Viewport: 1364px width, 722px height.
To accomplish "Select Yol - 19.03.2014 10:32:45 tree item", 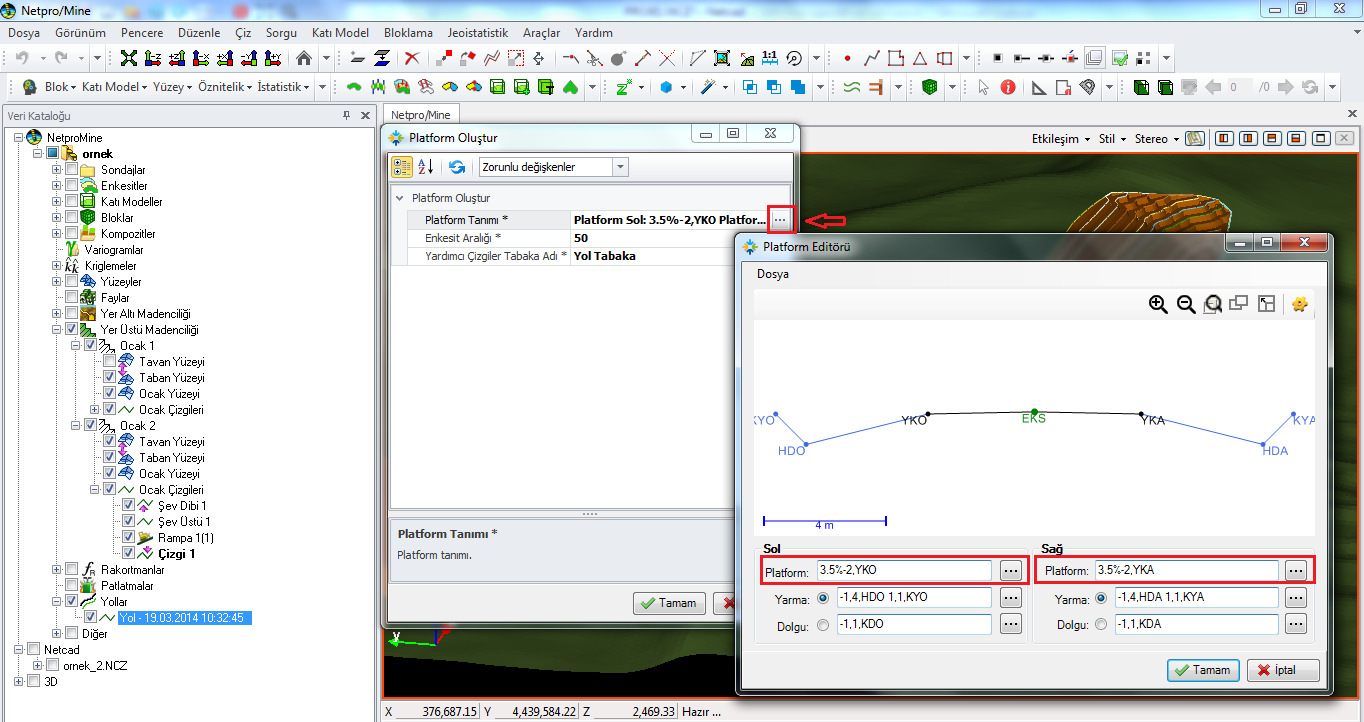I will coord(184,618).
